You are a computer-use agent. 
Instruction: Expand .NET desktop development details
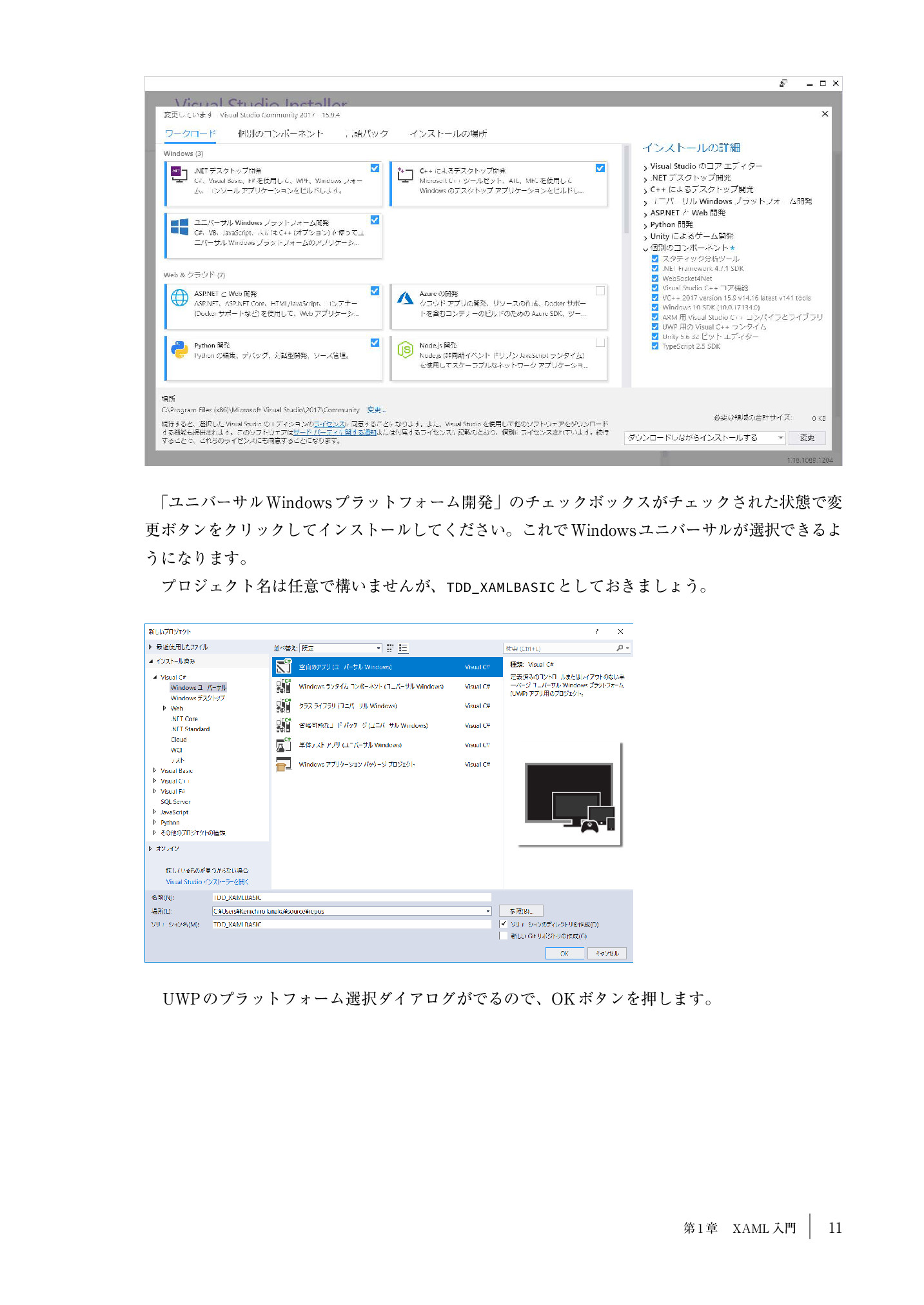(645, 179)
